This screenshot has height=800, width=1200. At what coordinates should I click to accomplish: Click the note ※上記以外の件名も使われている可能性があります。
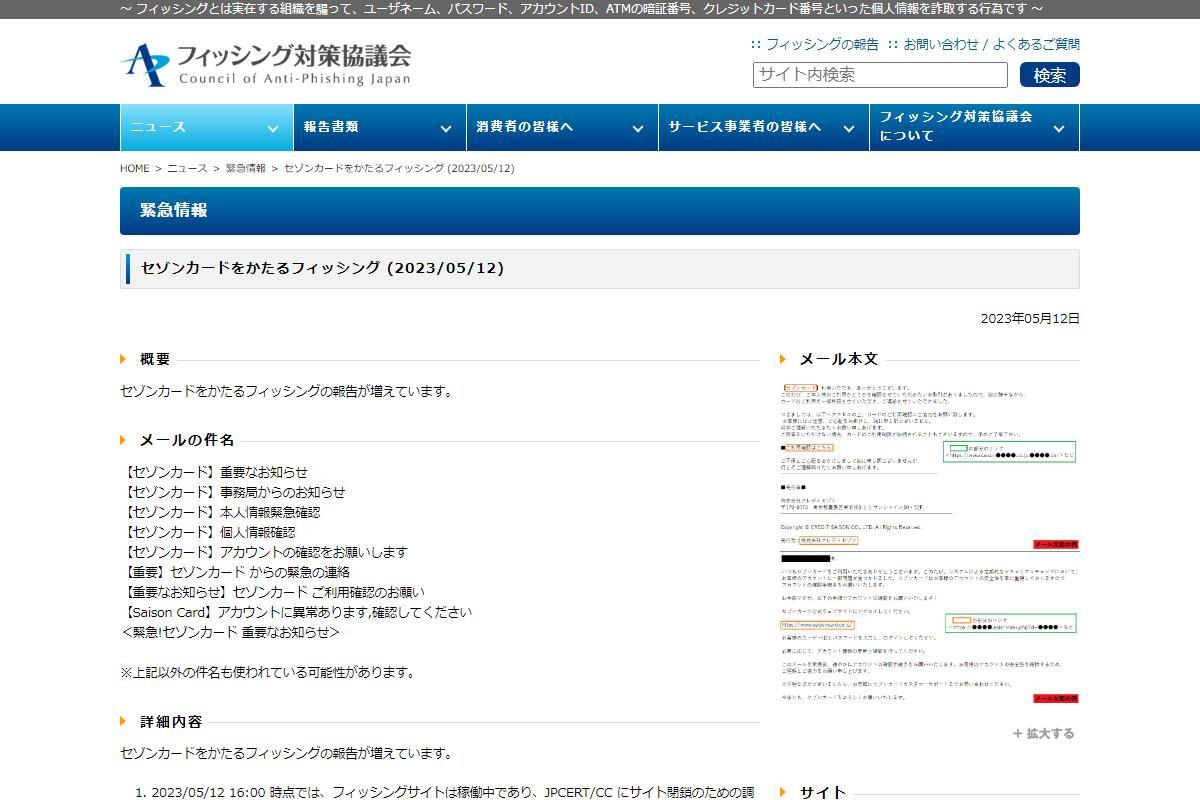[267, 672]
